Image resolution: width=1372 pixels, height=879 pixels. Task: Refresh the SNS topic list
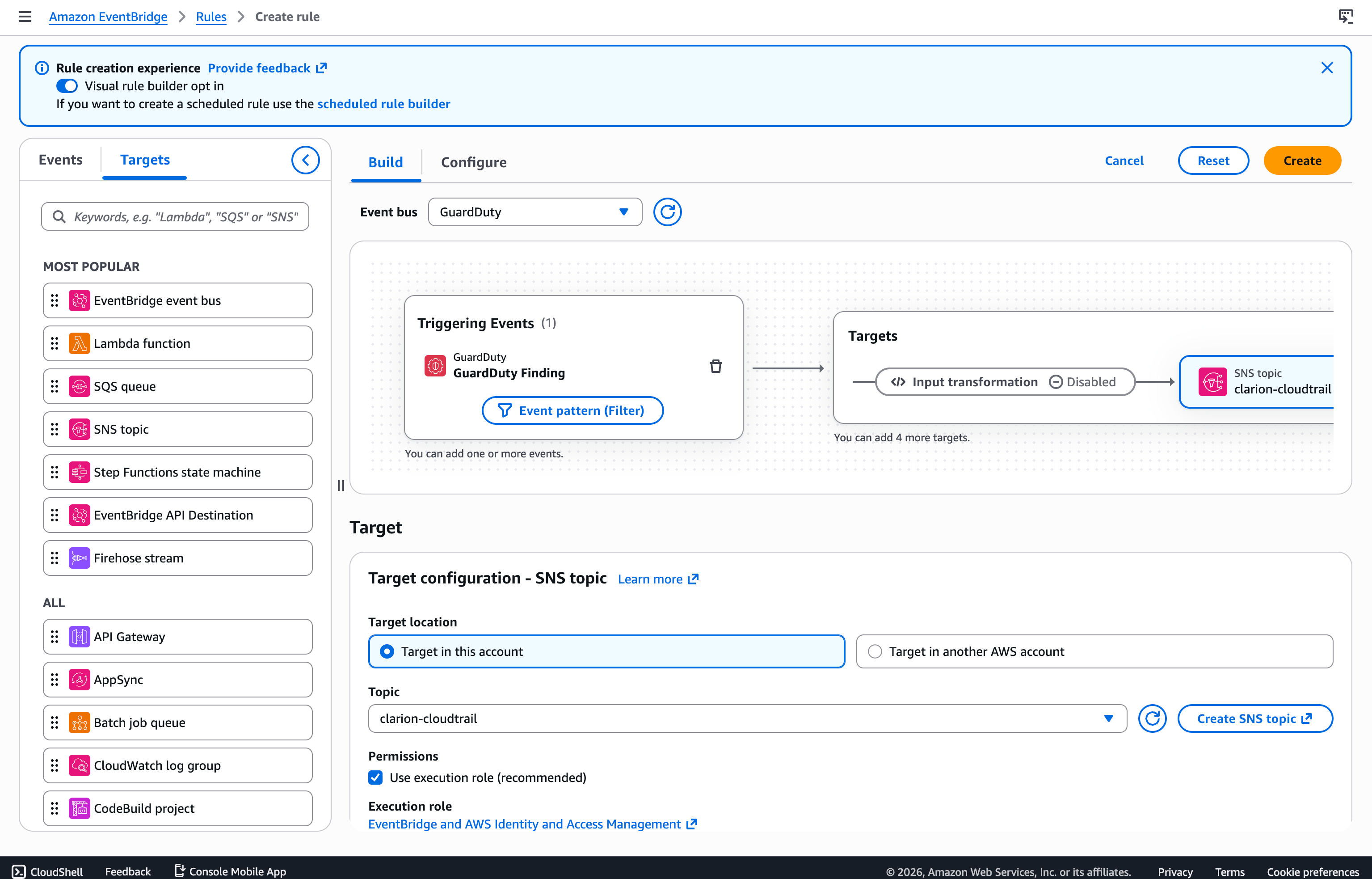[1152, 718]
